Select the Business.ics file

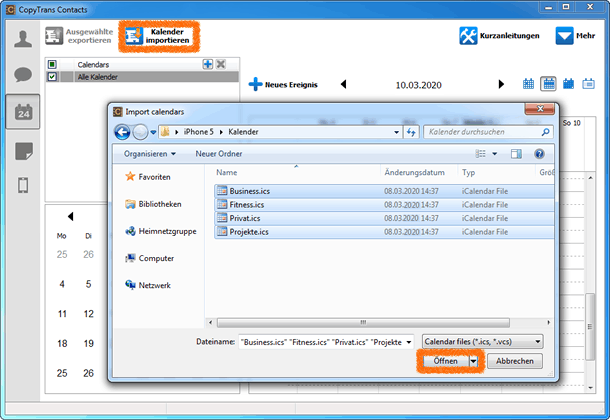point(384,191)
